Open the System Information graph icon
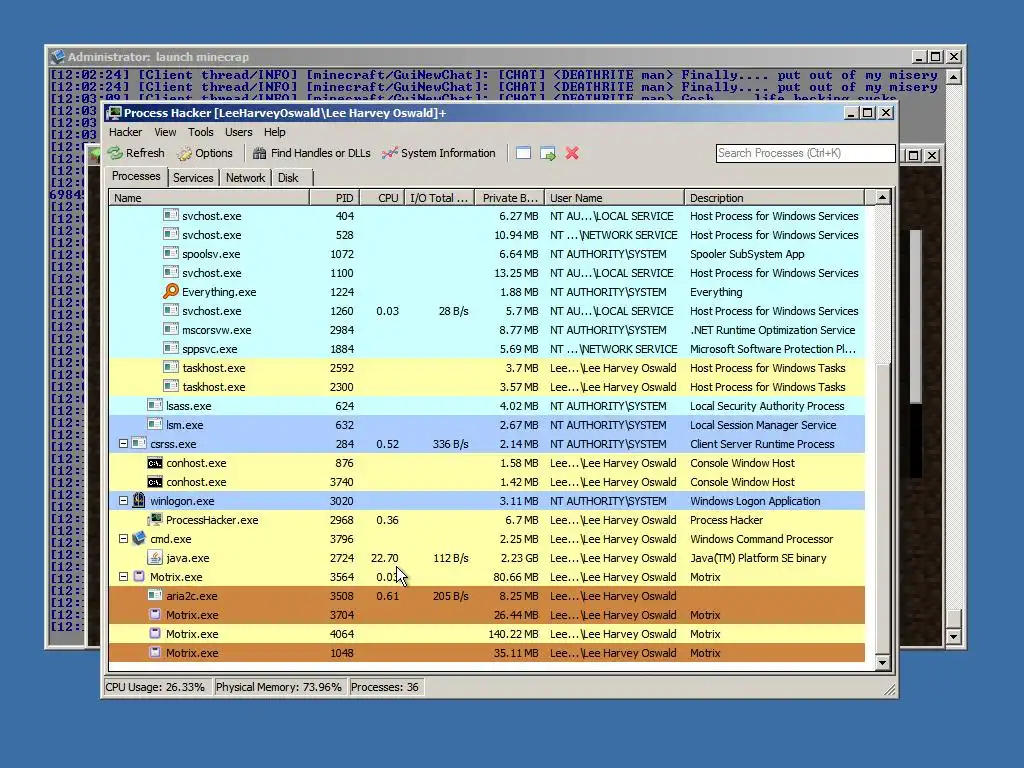The width and height of the screenshot is (1024, 768). point(390,153)
